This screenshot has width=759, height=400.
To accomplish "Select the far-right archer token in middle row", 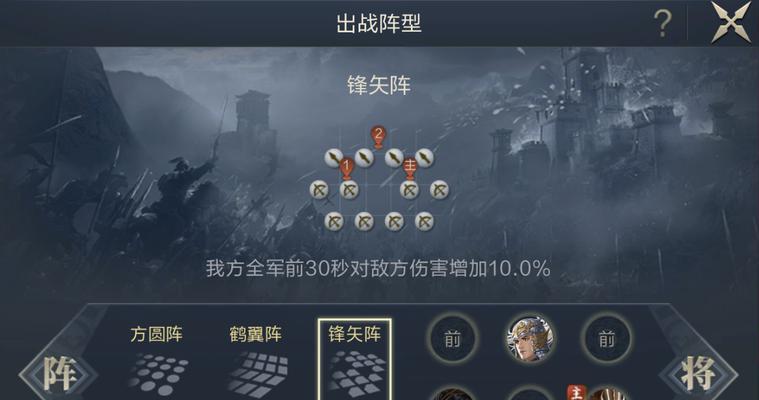I will tap(439, 190).
